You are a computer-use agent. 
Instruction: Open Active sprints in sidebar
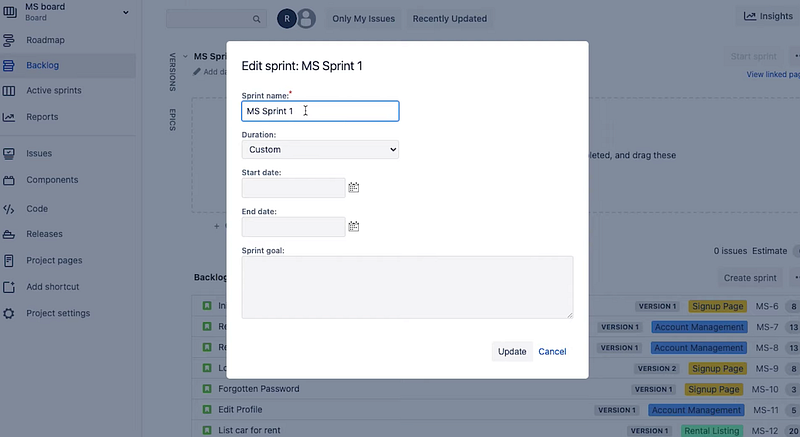(x=54, y=90)
